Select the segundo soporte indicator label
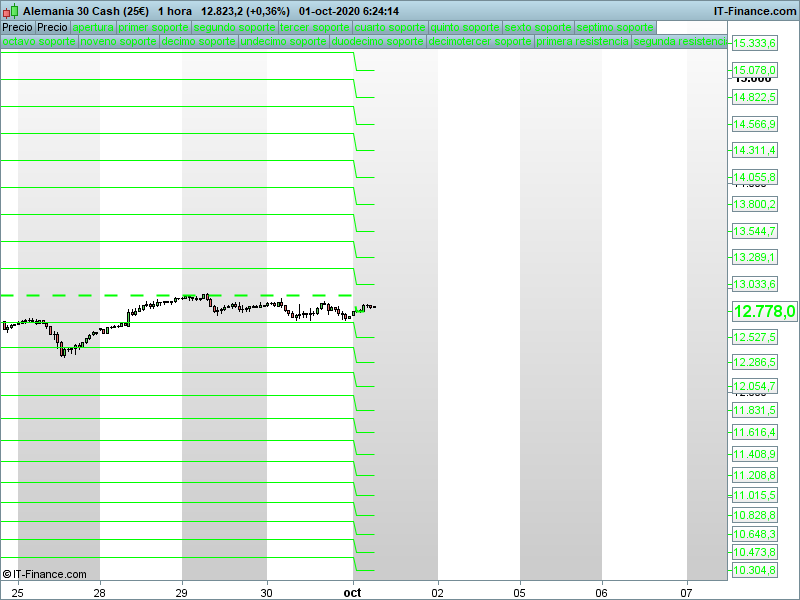This screenshot has height=600, width=800. click(235, 28)
